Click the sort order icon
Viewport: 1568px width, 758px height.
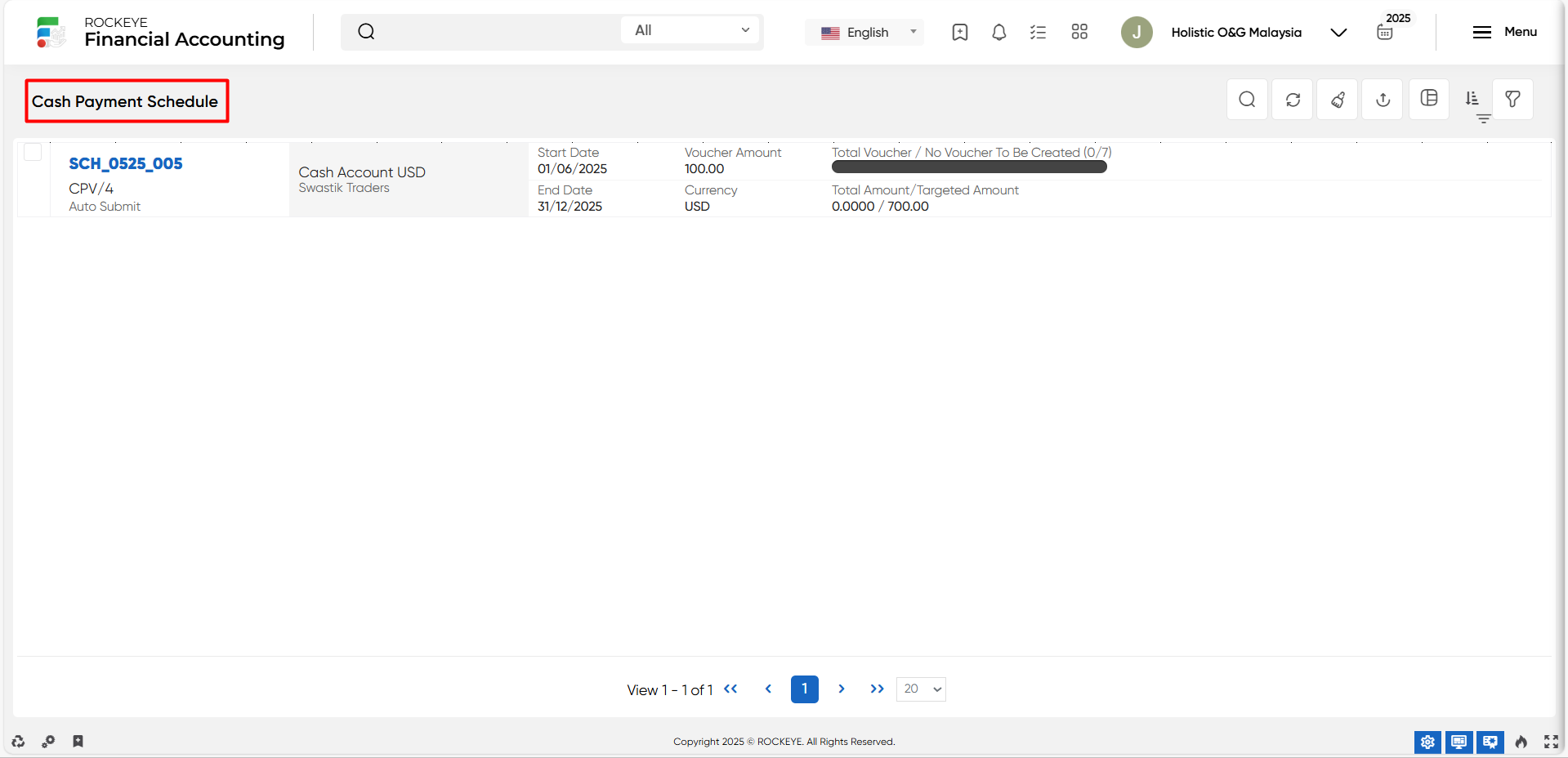click(1472, 98)
